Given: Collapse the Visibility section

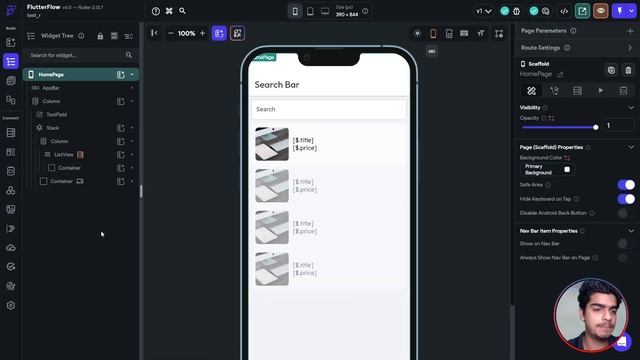Looking at the screenshot, I should pyautogui.click(x=631, y=108).
